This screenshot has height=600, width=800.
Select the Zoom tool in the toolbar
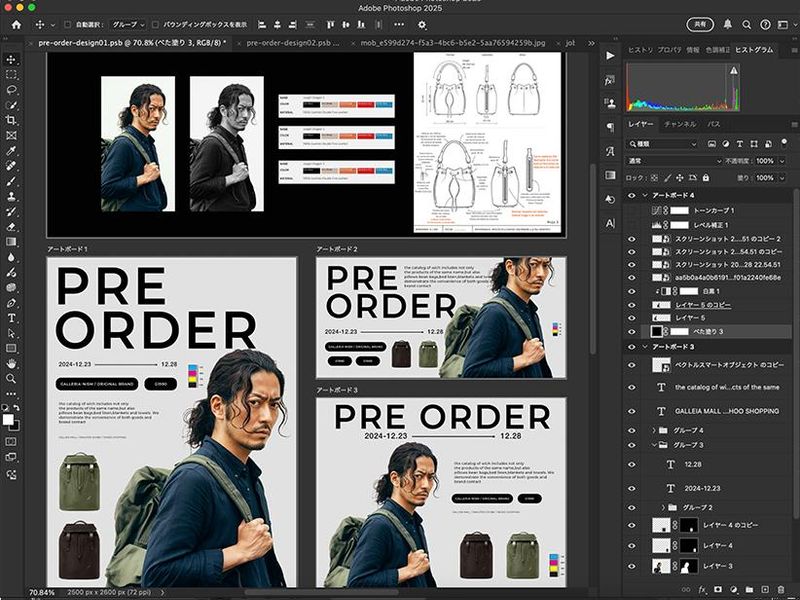(11, 378)
